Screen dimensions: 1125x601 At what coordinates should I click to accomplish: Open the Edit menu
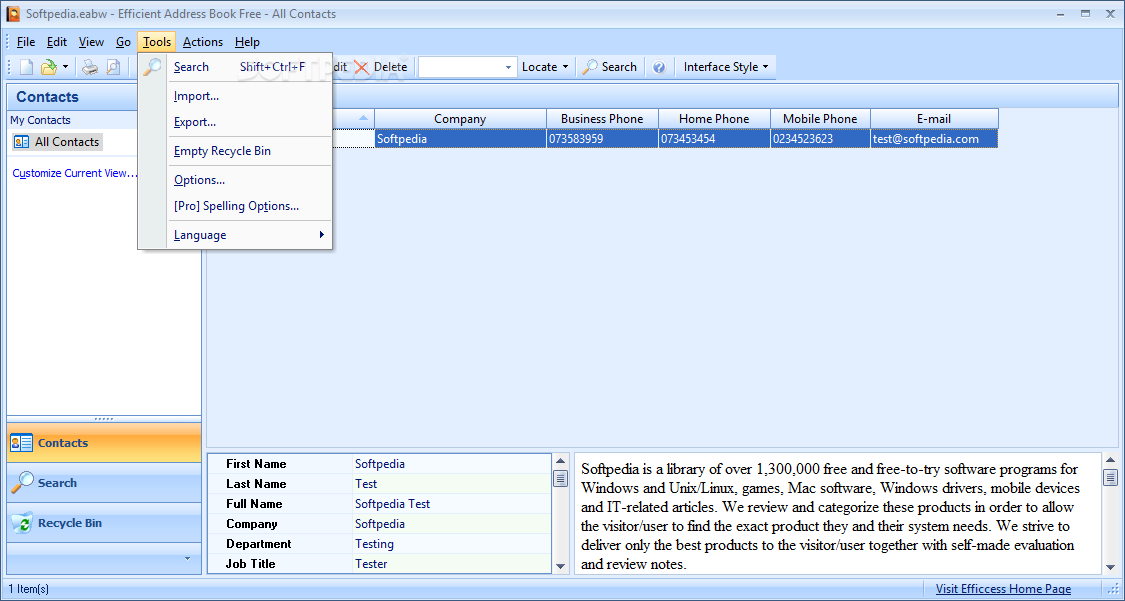57,42
